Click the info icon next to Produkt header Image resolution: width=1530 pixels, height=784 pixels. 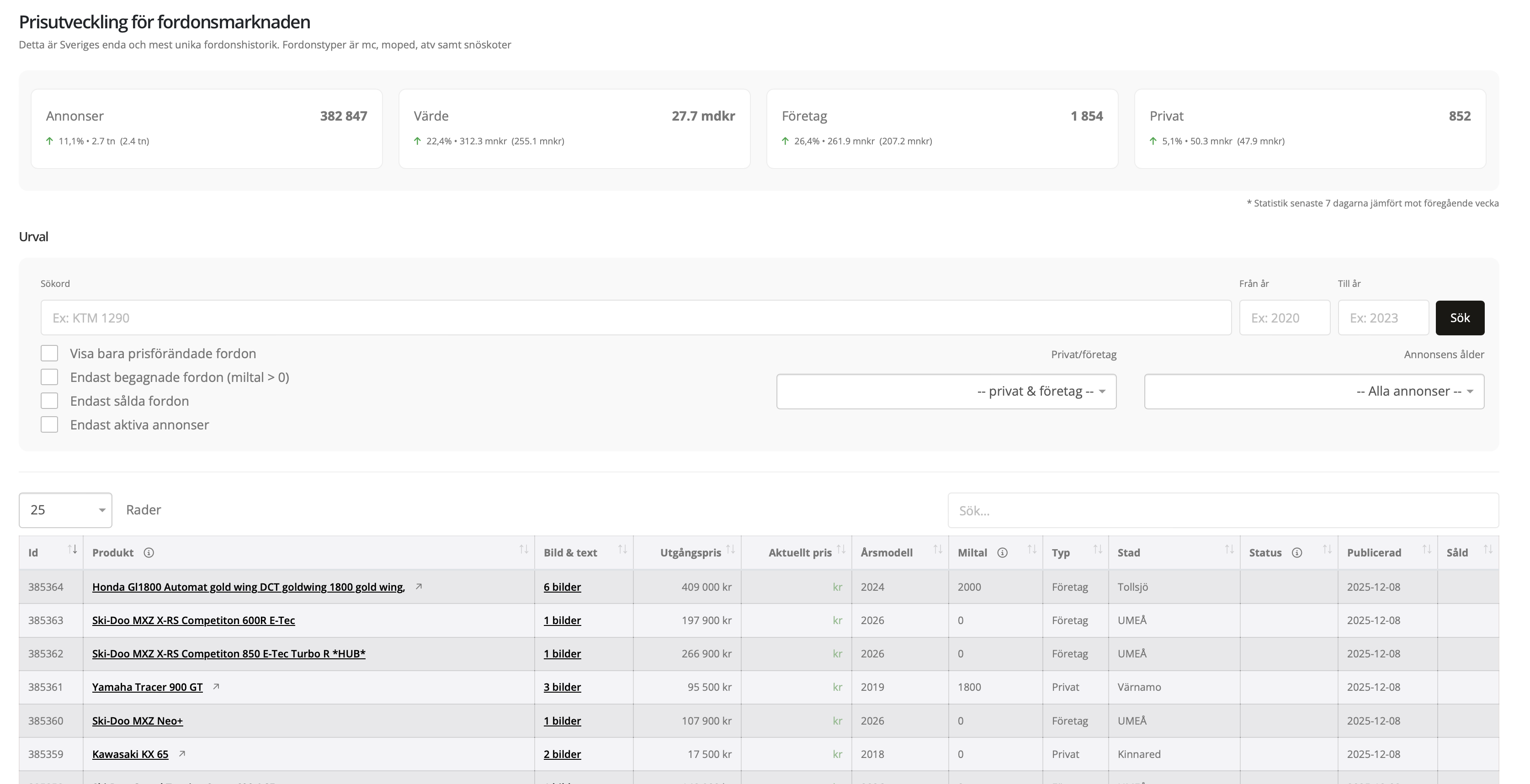tap(149, 553)
